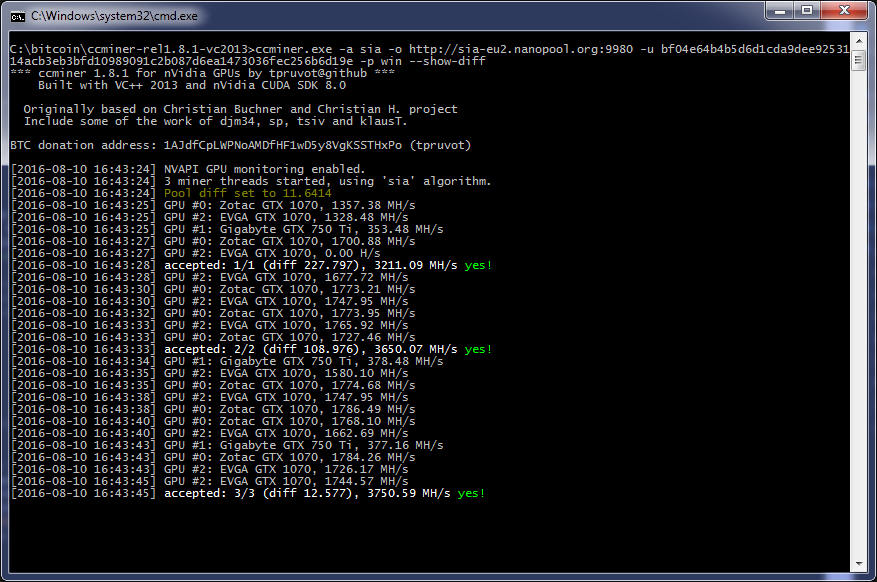Viewport: 877px width, 582px height.
Task: Click the vertical scrollbar thumb
Action: [x=858, y=60]
